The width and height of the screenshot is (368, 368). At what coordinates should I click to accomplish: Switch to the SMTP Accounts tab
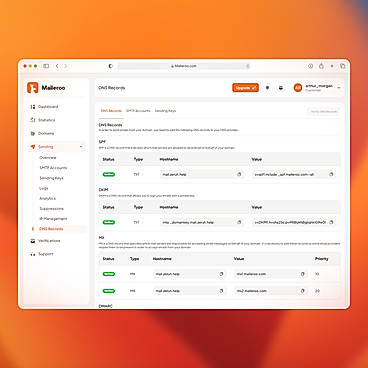coord(138,111)
